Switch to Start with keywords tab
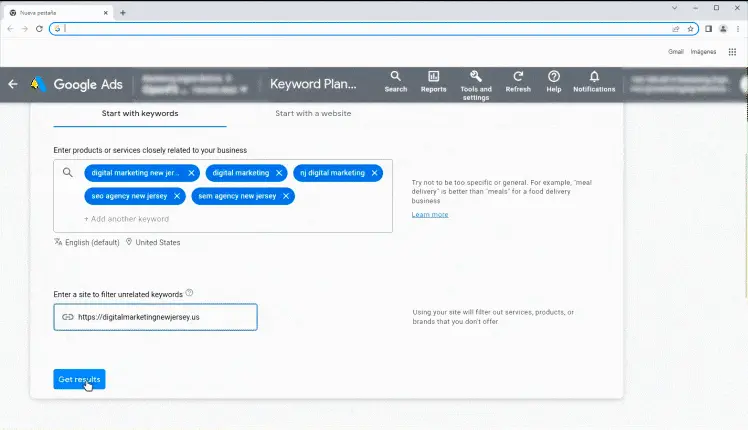The height and width of the screenshot is (430, 748). 140,114
